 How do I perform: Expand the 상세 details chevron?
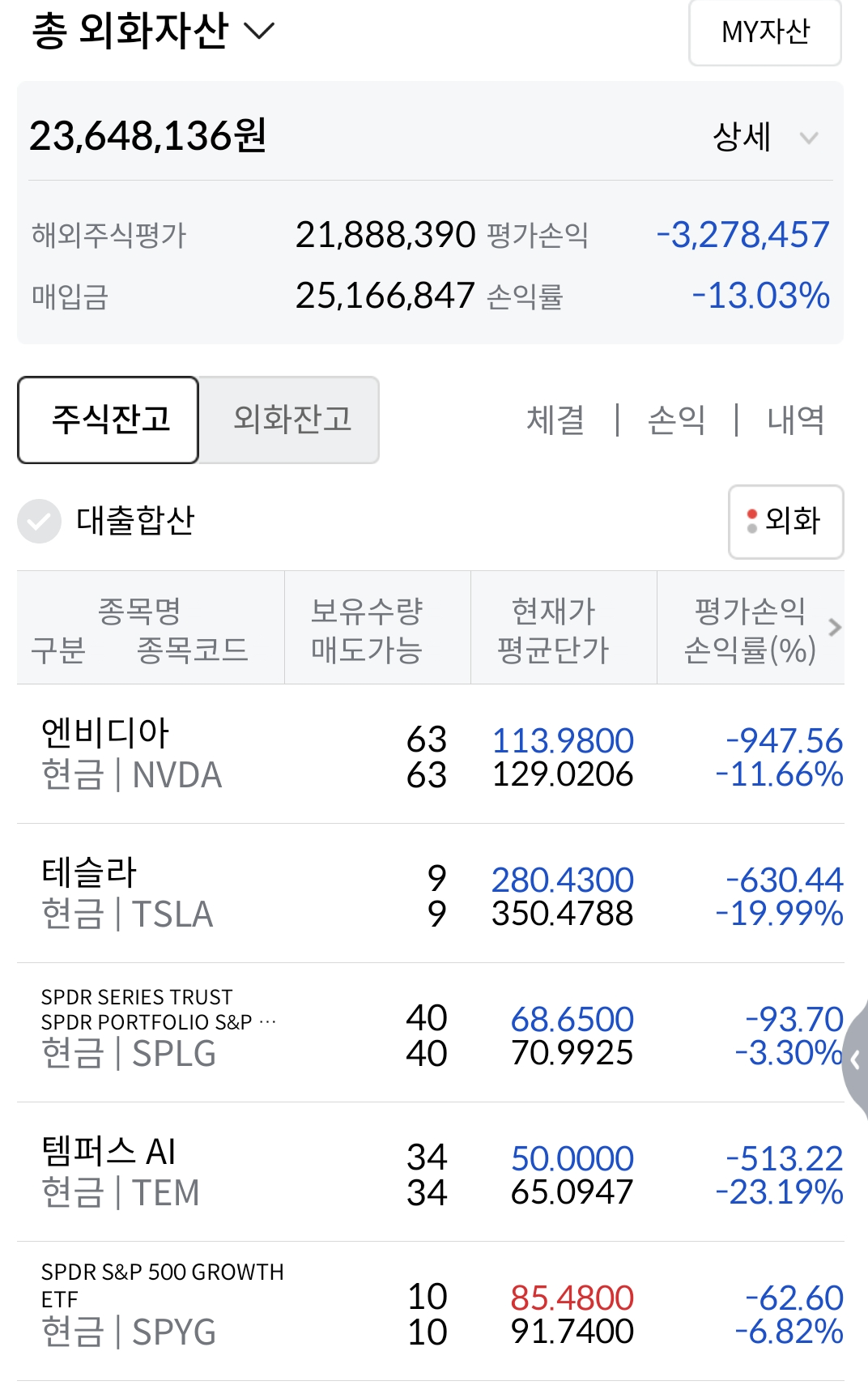808,138
